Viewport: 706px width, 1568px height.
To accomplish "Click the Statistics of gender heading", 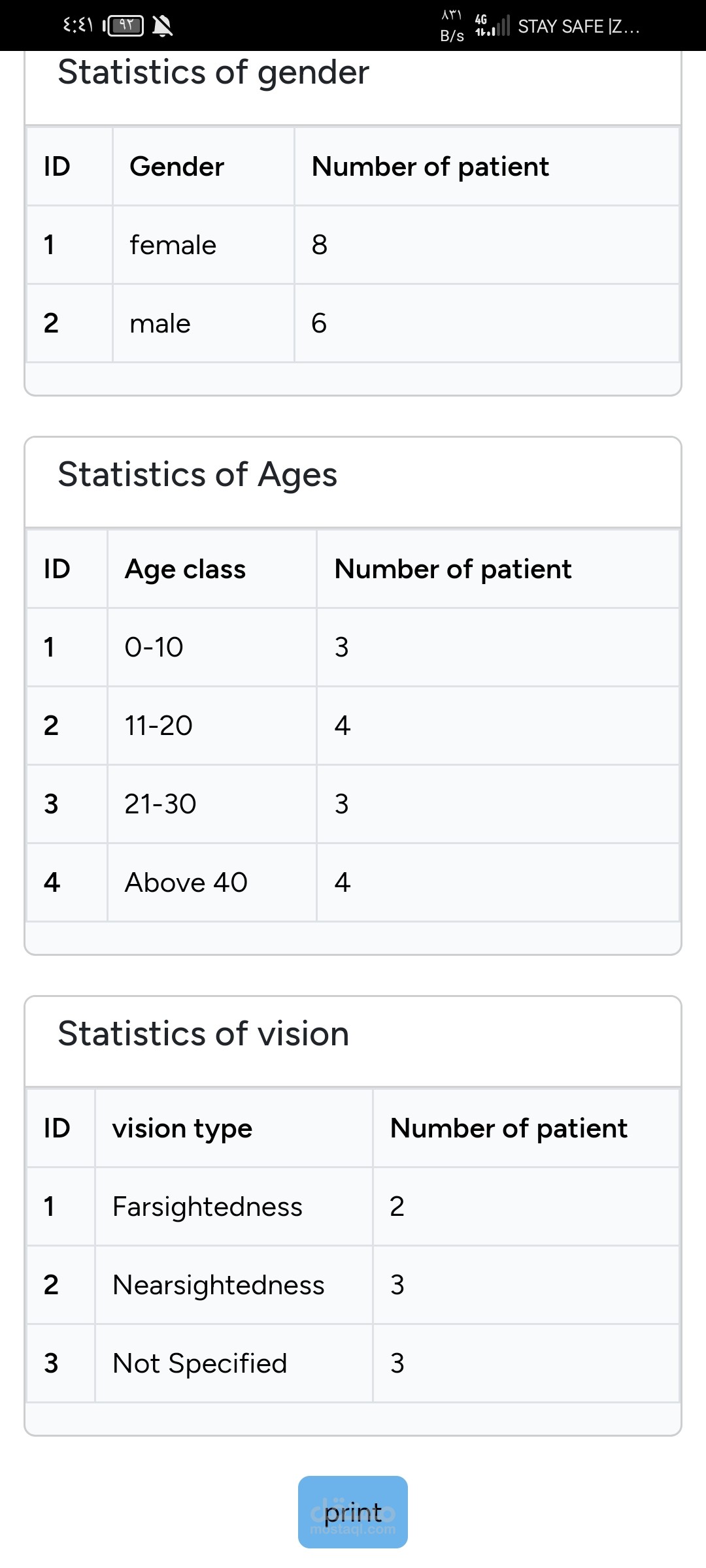I will click(x=214, y=72).
